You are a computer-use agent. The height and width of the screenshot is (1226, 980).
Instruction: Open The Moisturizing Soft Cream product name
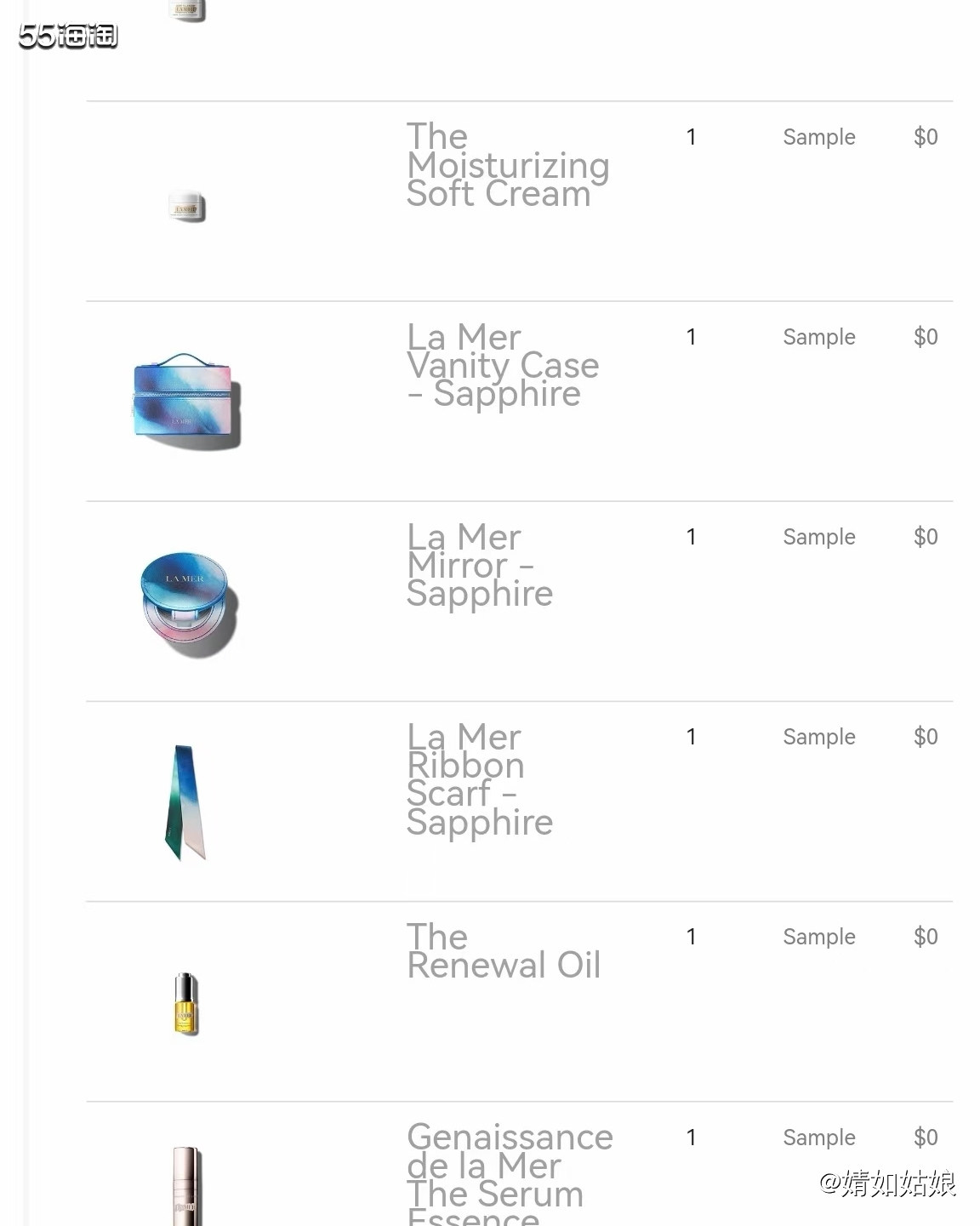pyautogui.click(x=507, y=165)
